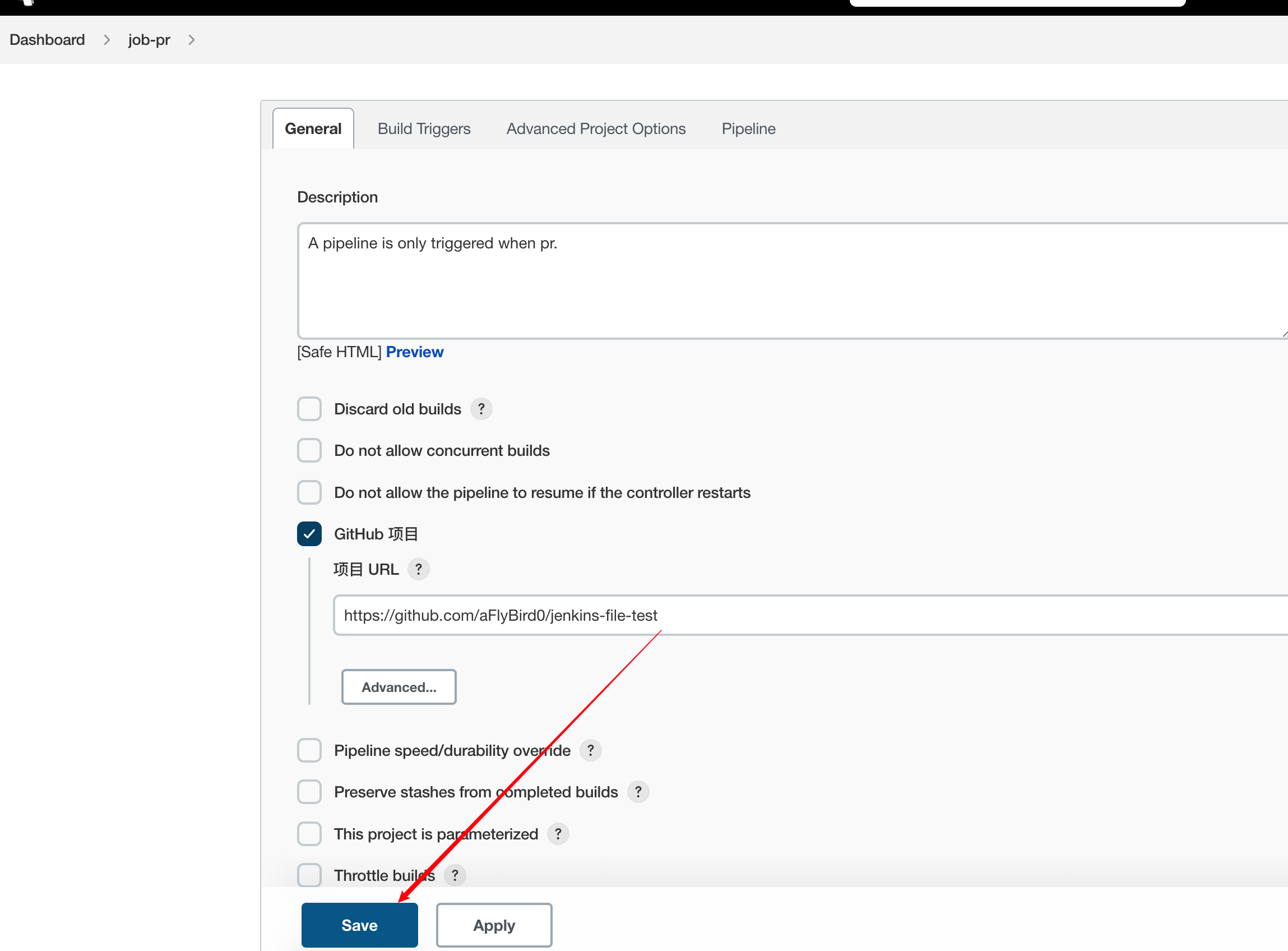1288x951 pixels.
Task: Expand chevron after job-pr breadcrumb
Action: pyautogui.click(x=192, y=40)
